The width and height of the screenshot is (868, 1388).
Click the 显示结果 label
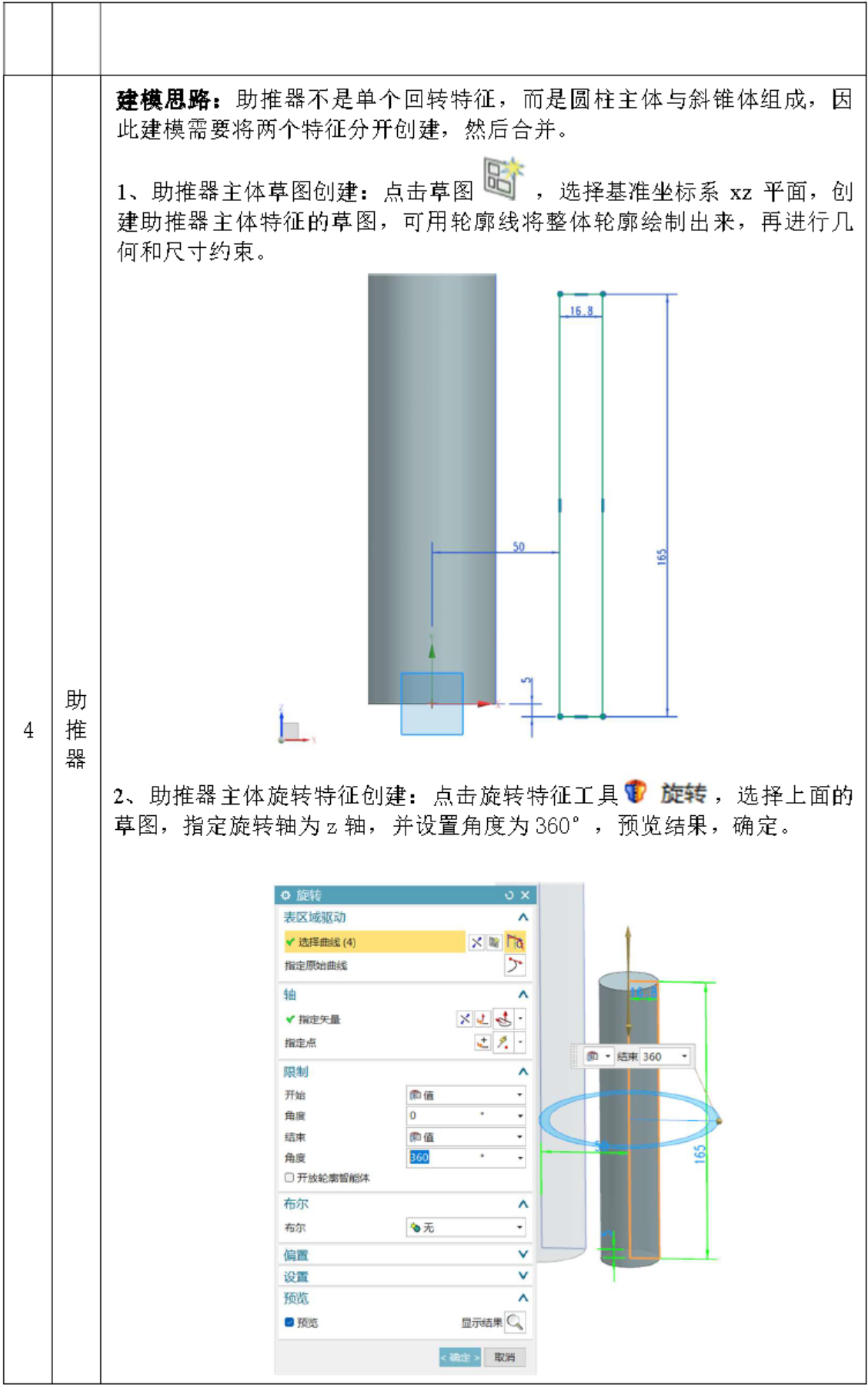[x=482, y=1323]
